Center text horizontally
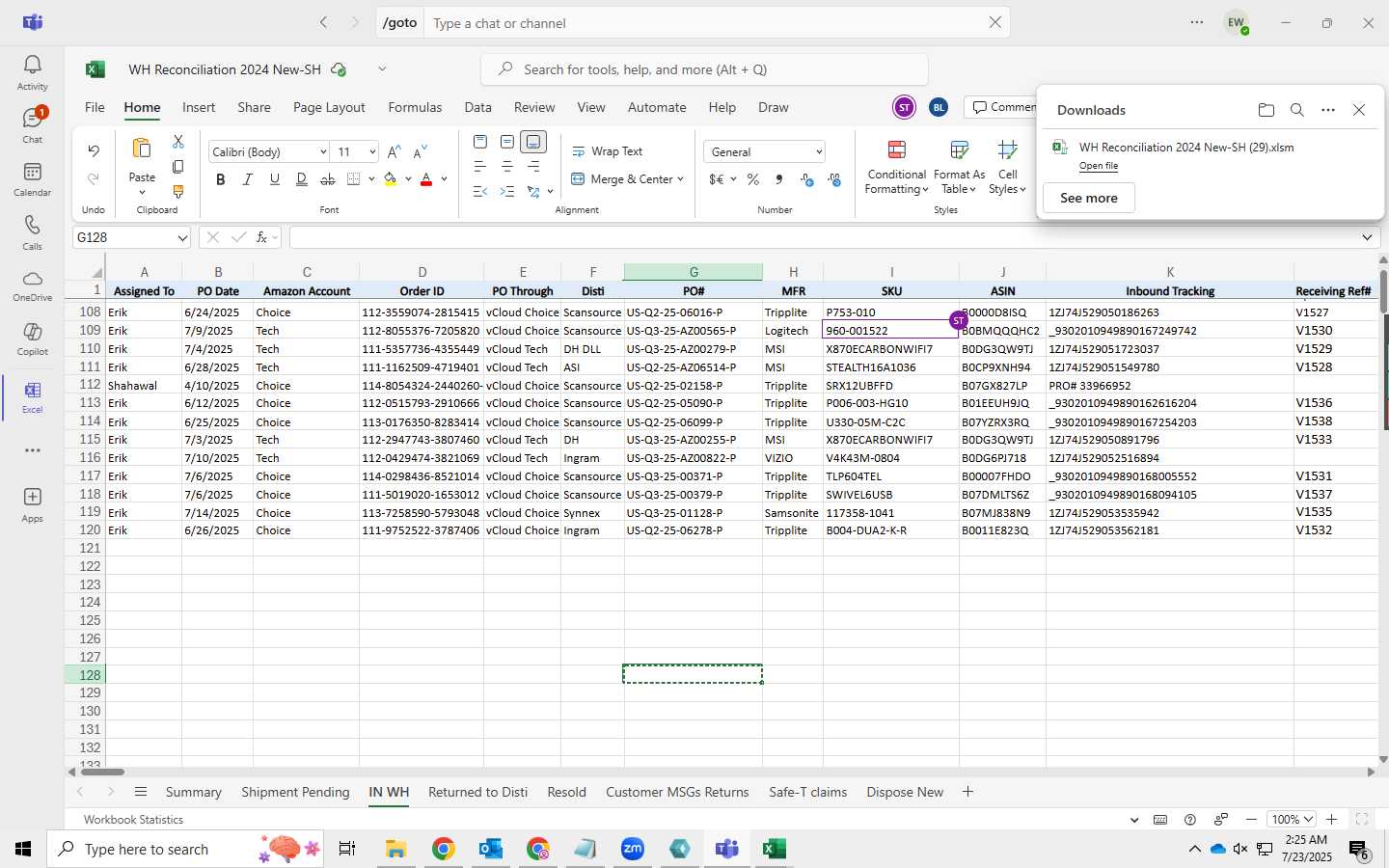1389x868 pixels. (x=507, y=167)
